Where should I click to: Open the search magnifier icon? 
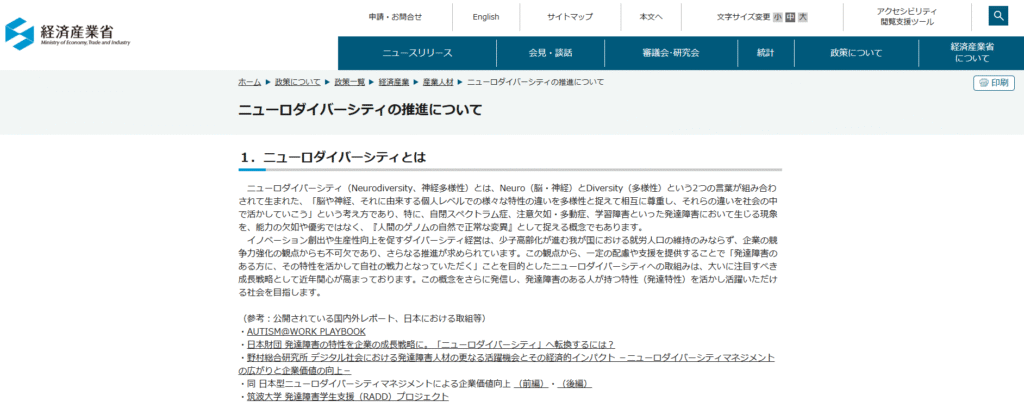point(999,16)
